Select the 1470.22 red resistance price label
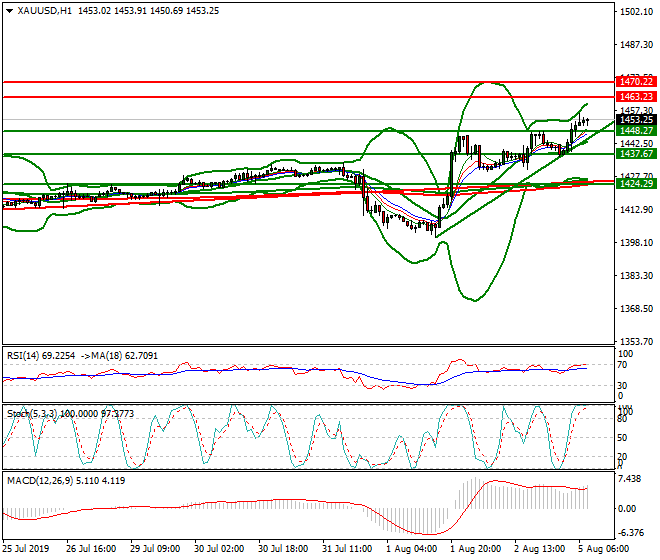The height and width of the screenshot is (560, 660). pos(636,82)
